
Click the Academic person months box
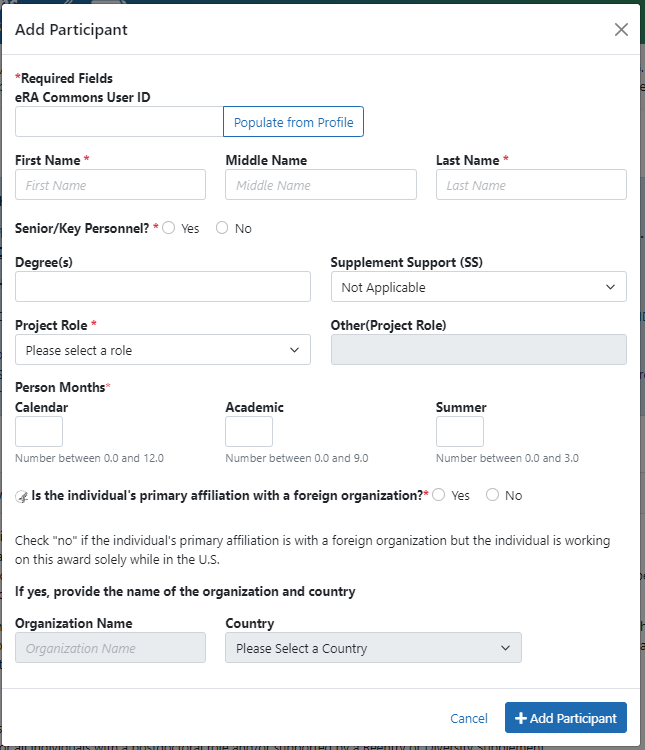(x=249, y=432)
